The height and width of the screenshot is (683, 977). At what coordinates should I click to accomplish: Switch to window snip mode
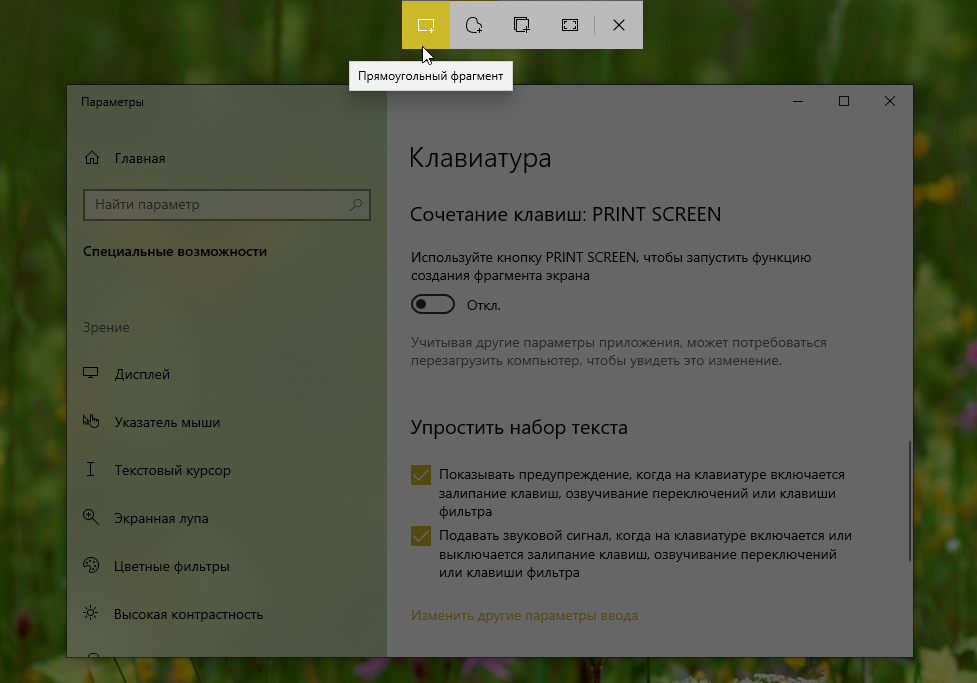(522, 25)
